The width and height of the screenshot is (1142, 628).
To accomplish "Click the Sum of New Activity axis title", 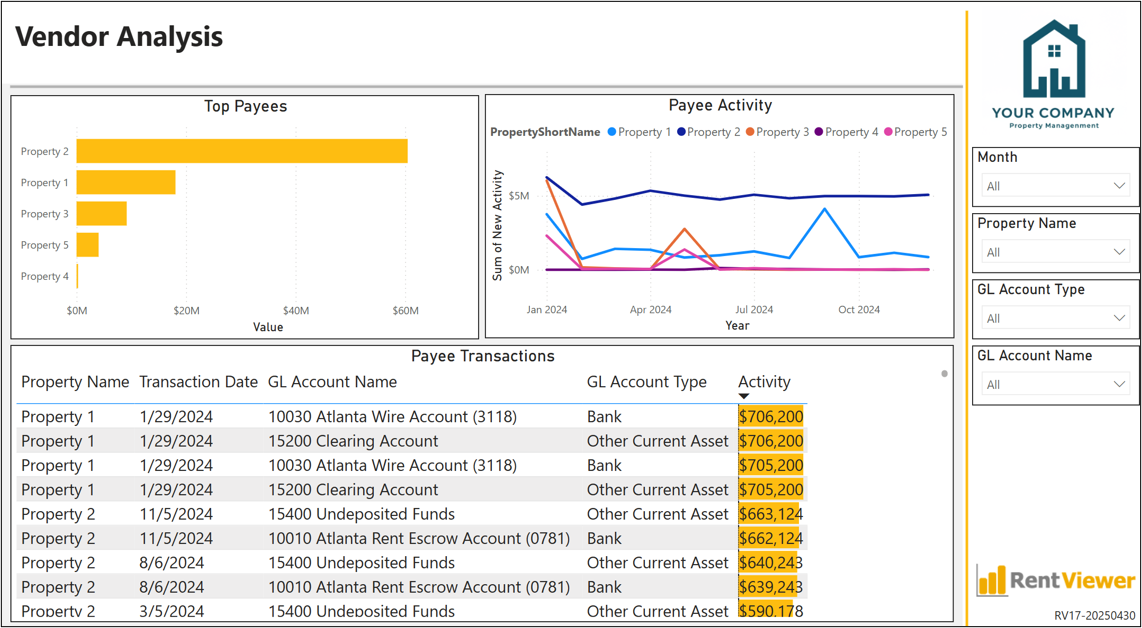I will click(x=498, y=226).
